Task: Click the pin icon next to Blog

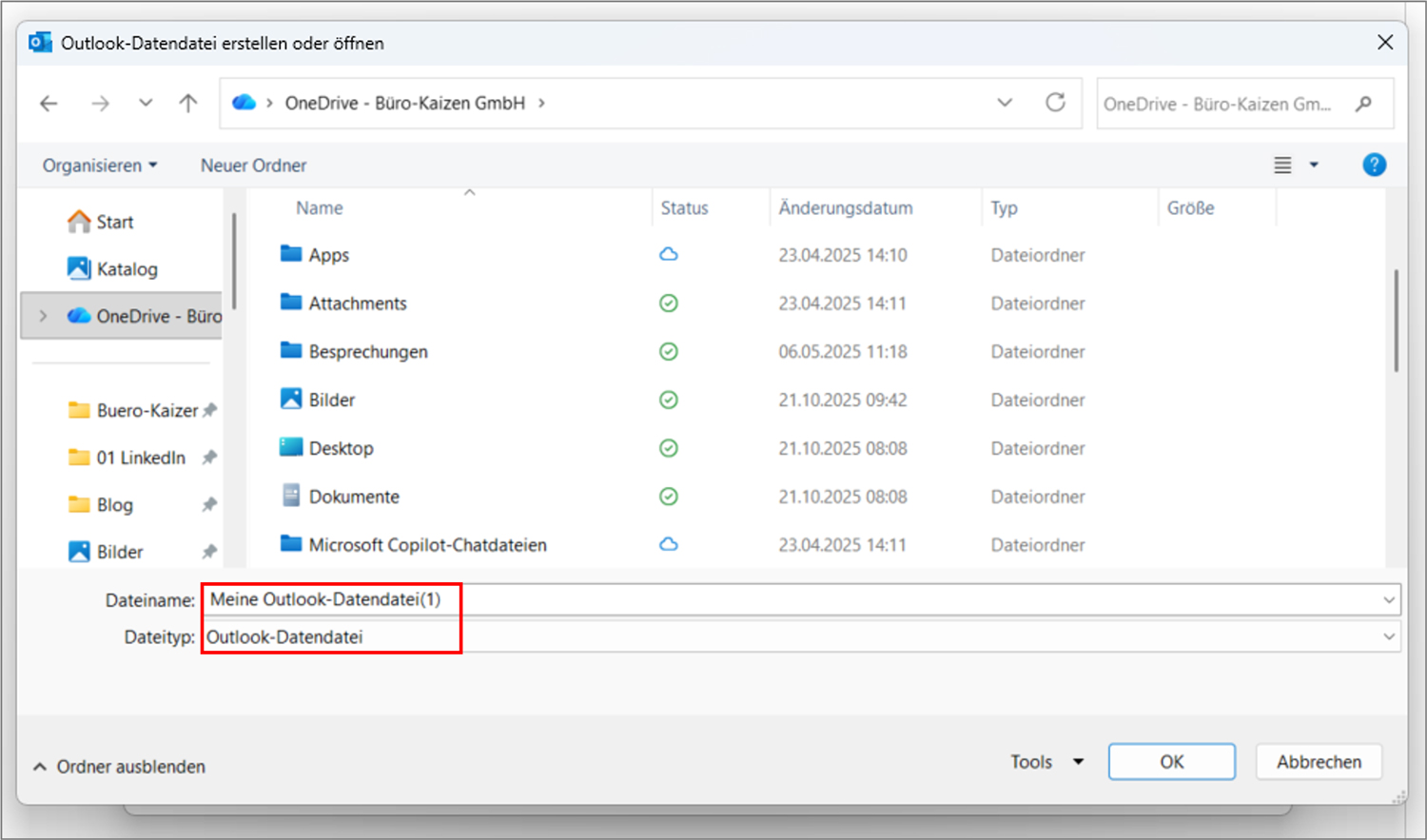Action: coord(208,504)
